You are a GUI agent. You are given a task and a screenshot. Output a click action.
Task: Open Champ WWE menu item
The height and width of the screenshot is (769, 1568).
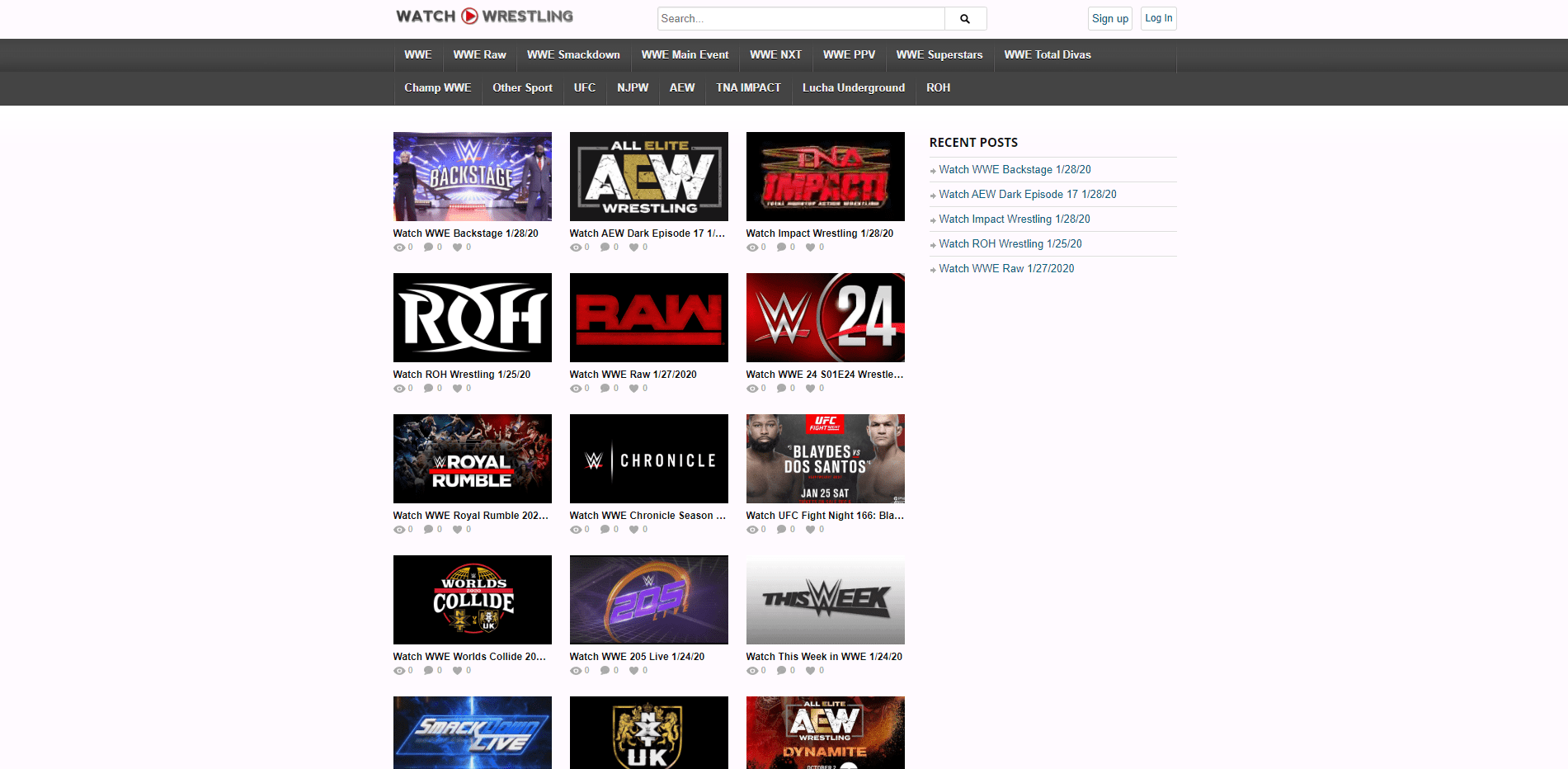[x=438, y=88]
